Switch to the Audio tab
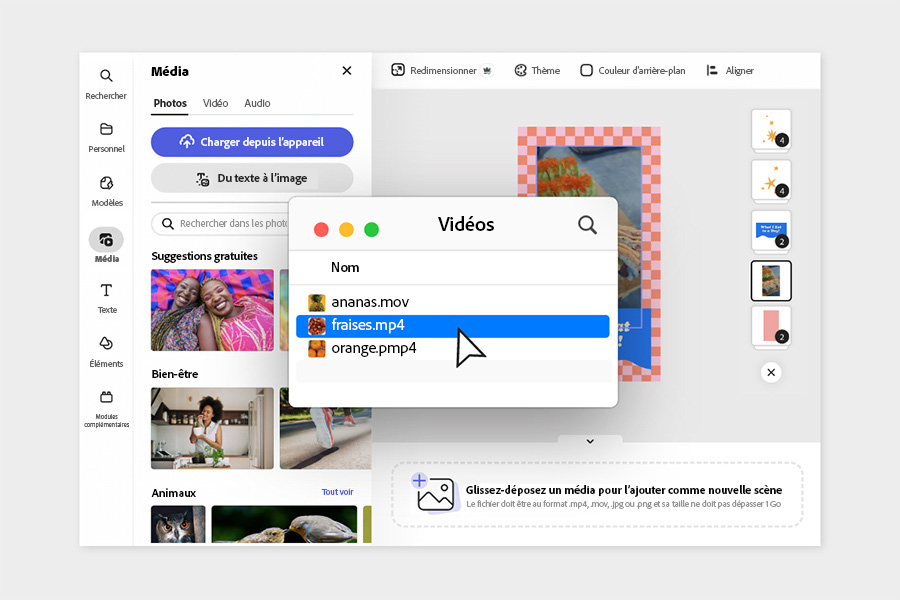 pos(257,103)
